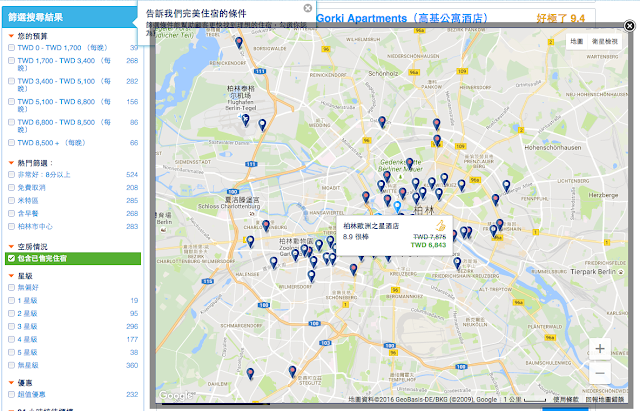Check TWD 0 - TWD 1,700 budget filter
This screenshot has height=411, width=640.
tap(11, 48)
